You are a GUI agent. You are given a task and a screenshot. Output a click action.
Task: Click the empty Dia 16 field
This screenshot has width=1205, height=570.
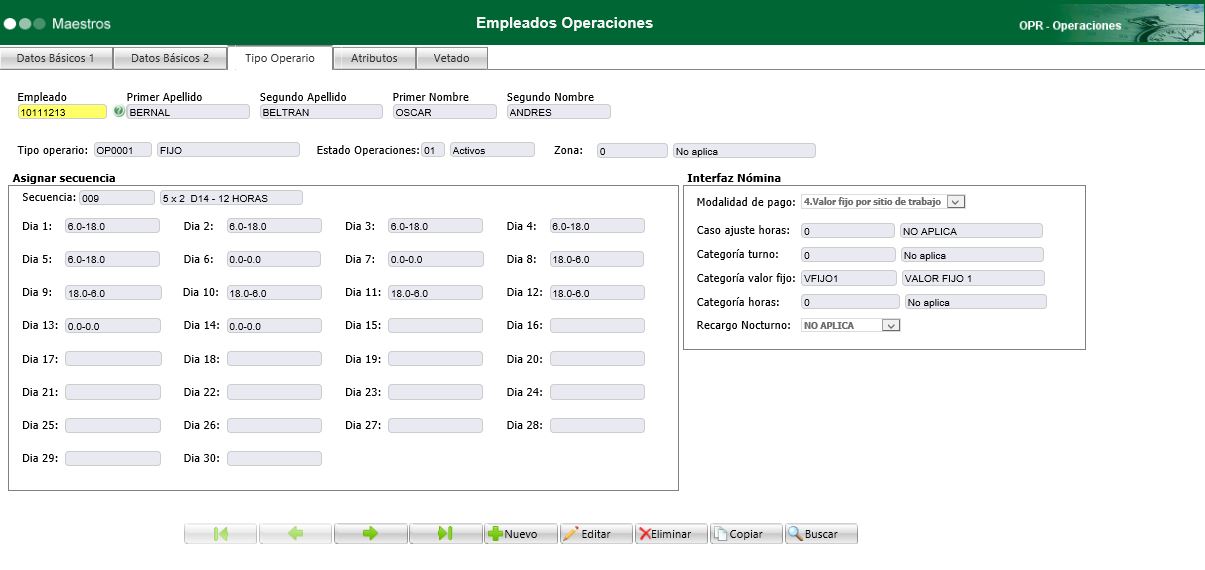(597, 326)
